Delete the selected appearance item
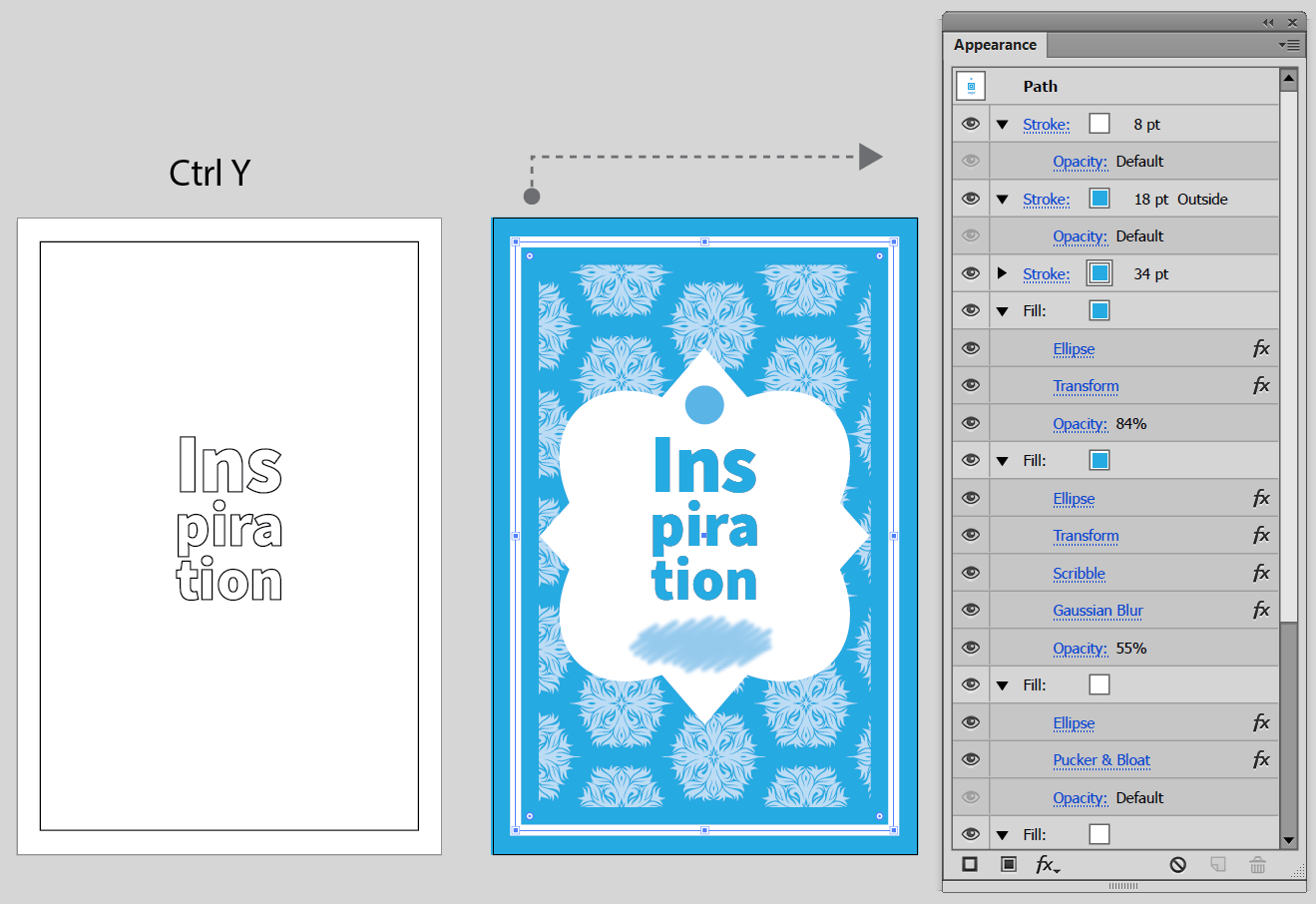The image size is (1316, 904). click(x=1257, y=864)
